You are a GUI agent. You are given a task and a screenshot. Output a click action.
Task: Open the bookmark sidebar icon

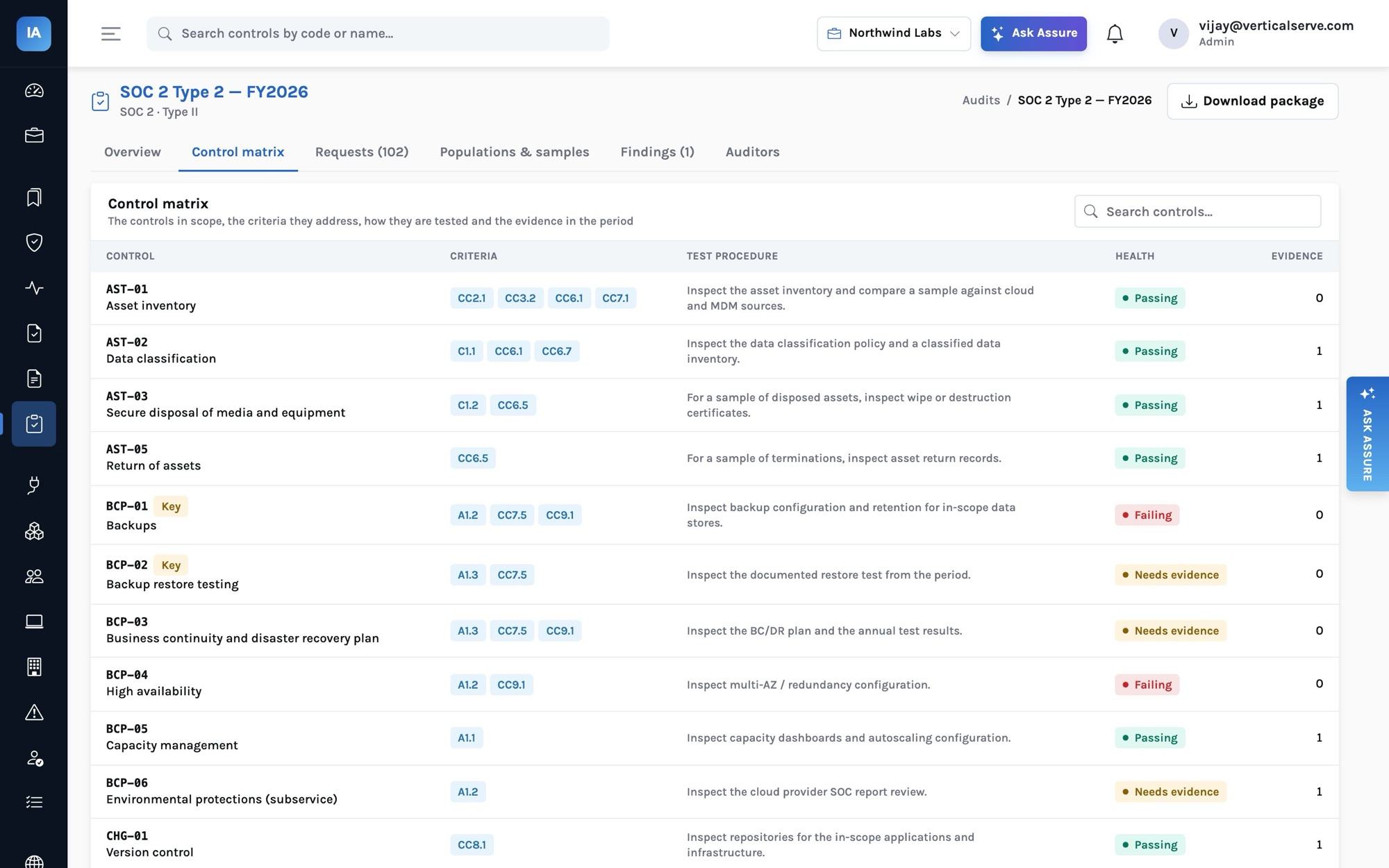pos(34,197)
